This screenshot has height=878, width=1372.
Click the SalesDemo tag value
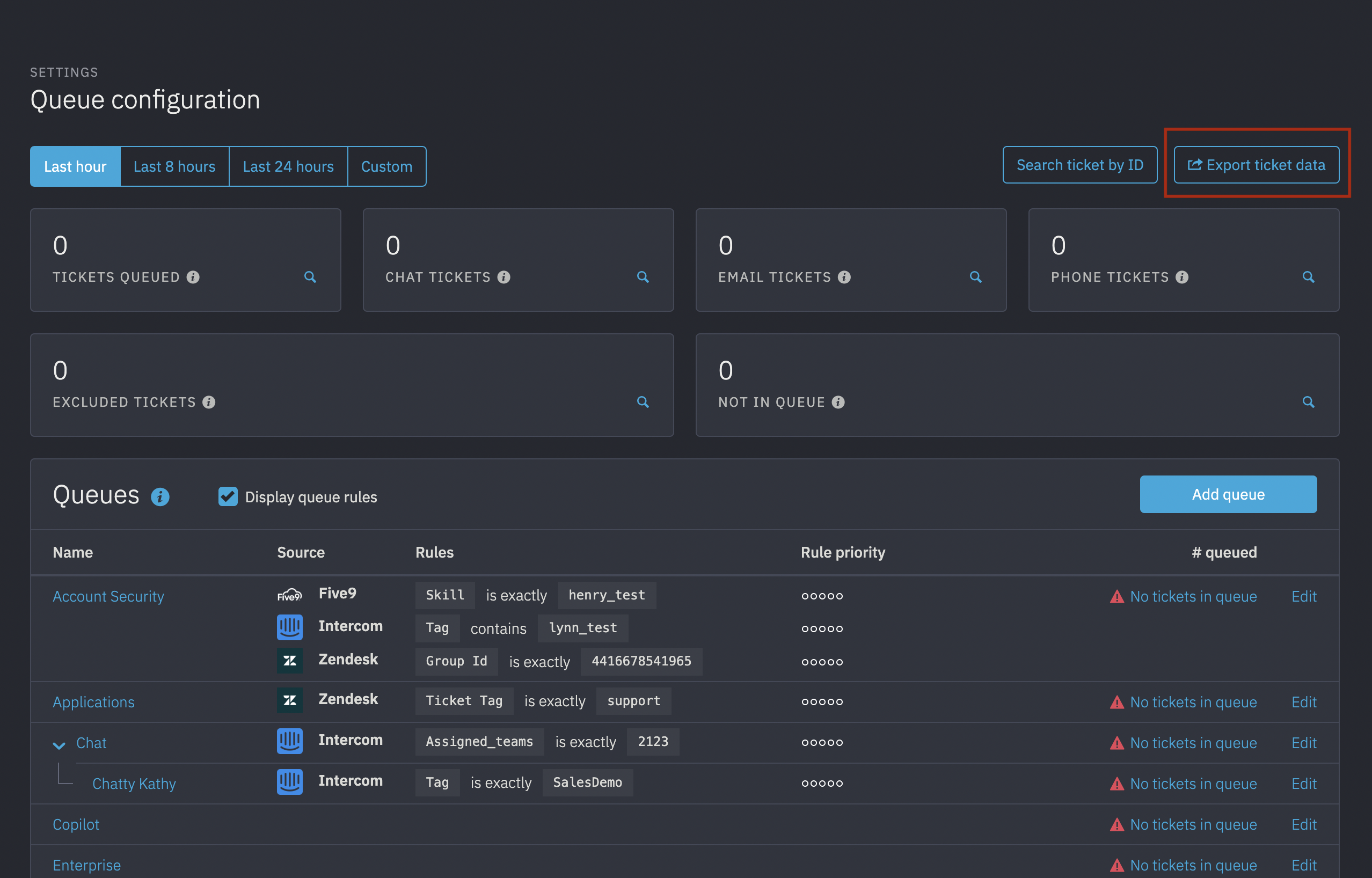point(587,782)
